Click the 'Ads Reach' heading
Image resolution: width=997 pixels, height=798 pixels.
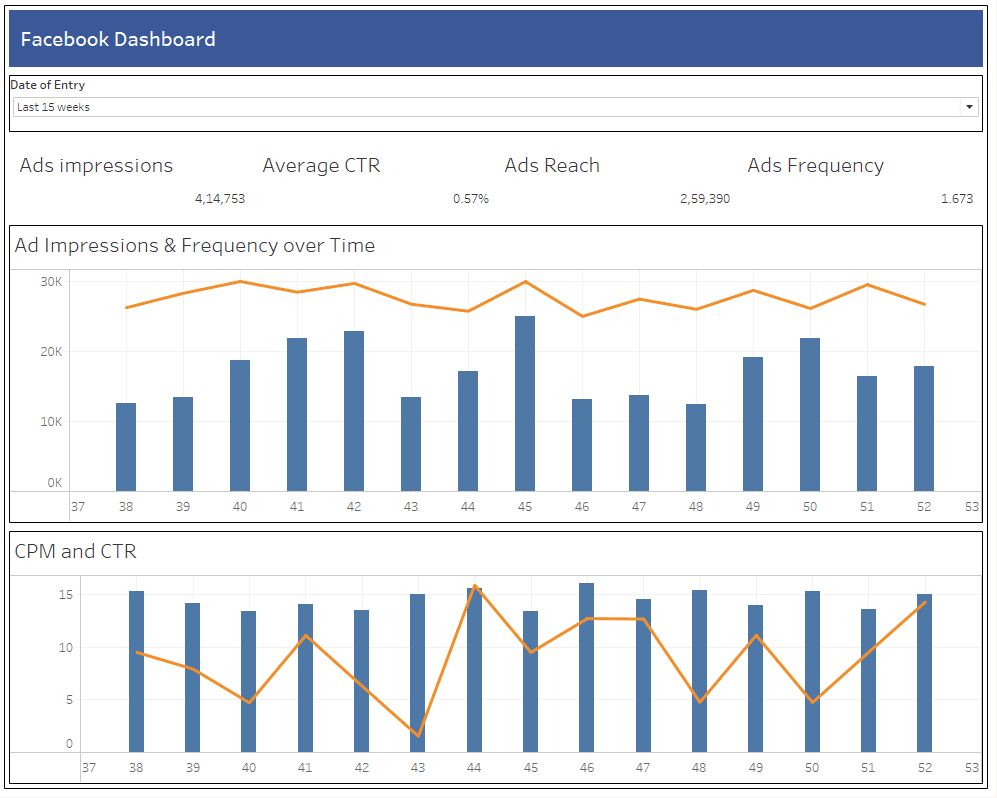pos(552,165)
